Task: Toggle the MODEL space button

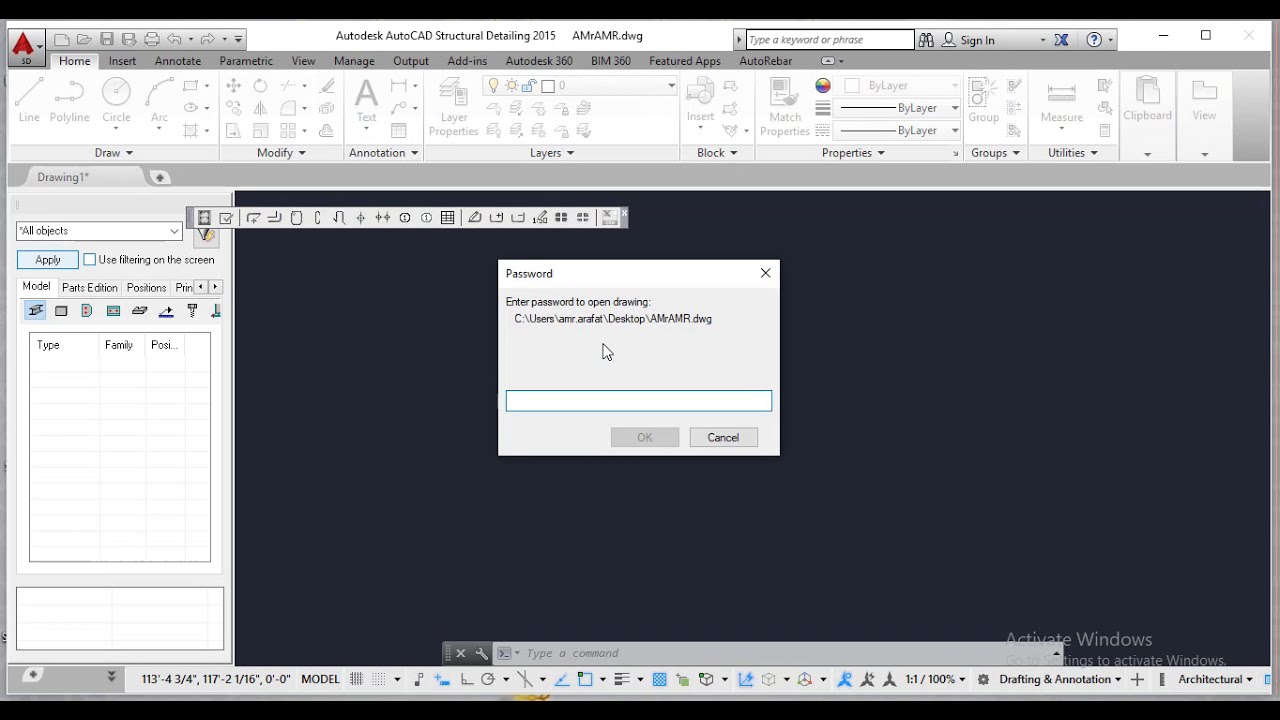Action: (320, 679)
